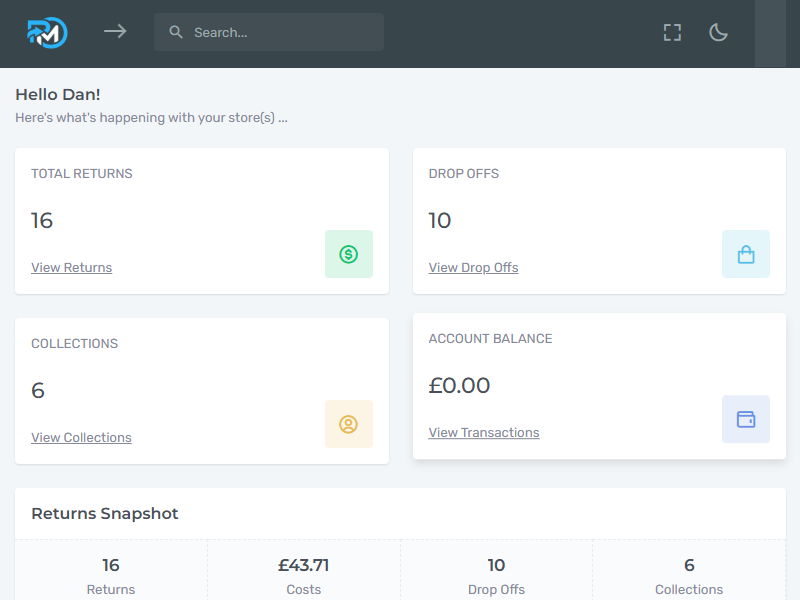800x600 pixels.
Task: Collapse the sidebar using the arrow icon
Action: click(x=115, y=31)
